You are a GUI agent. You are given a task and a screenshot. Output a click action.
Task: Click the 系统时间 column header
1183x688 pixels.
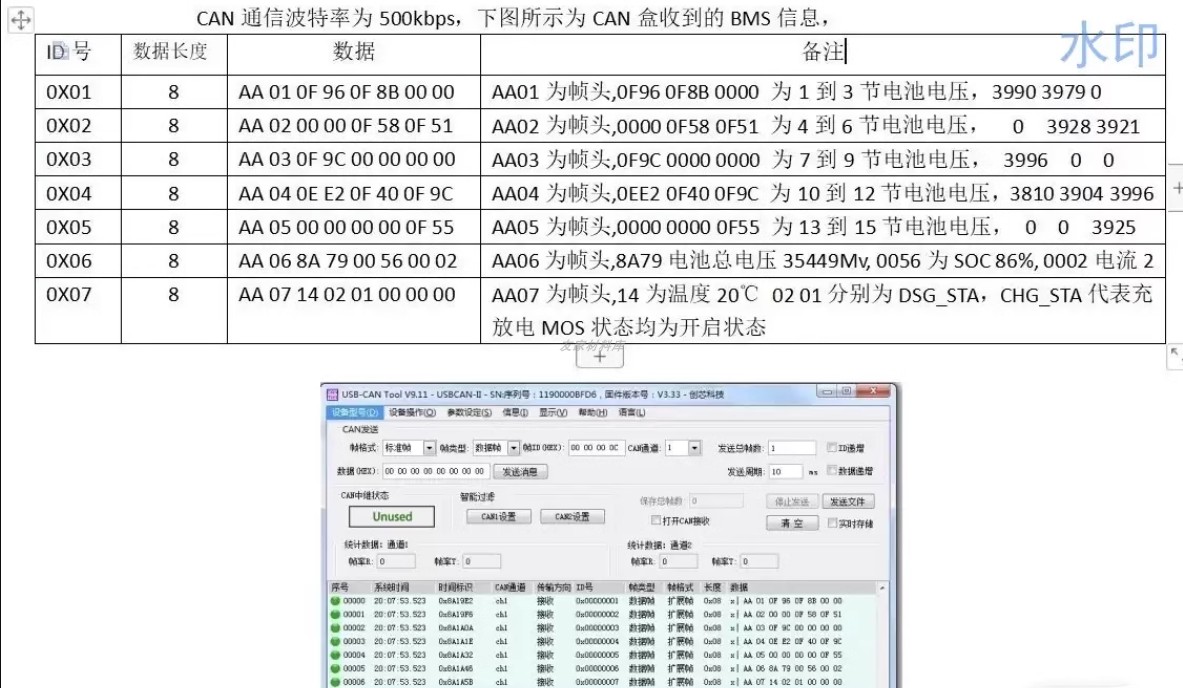pos(392,587)
